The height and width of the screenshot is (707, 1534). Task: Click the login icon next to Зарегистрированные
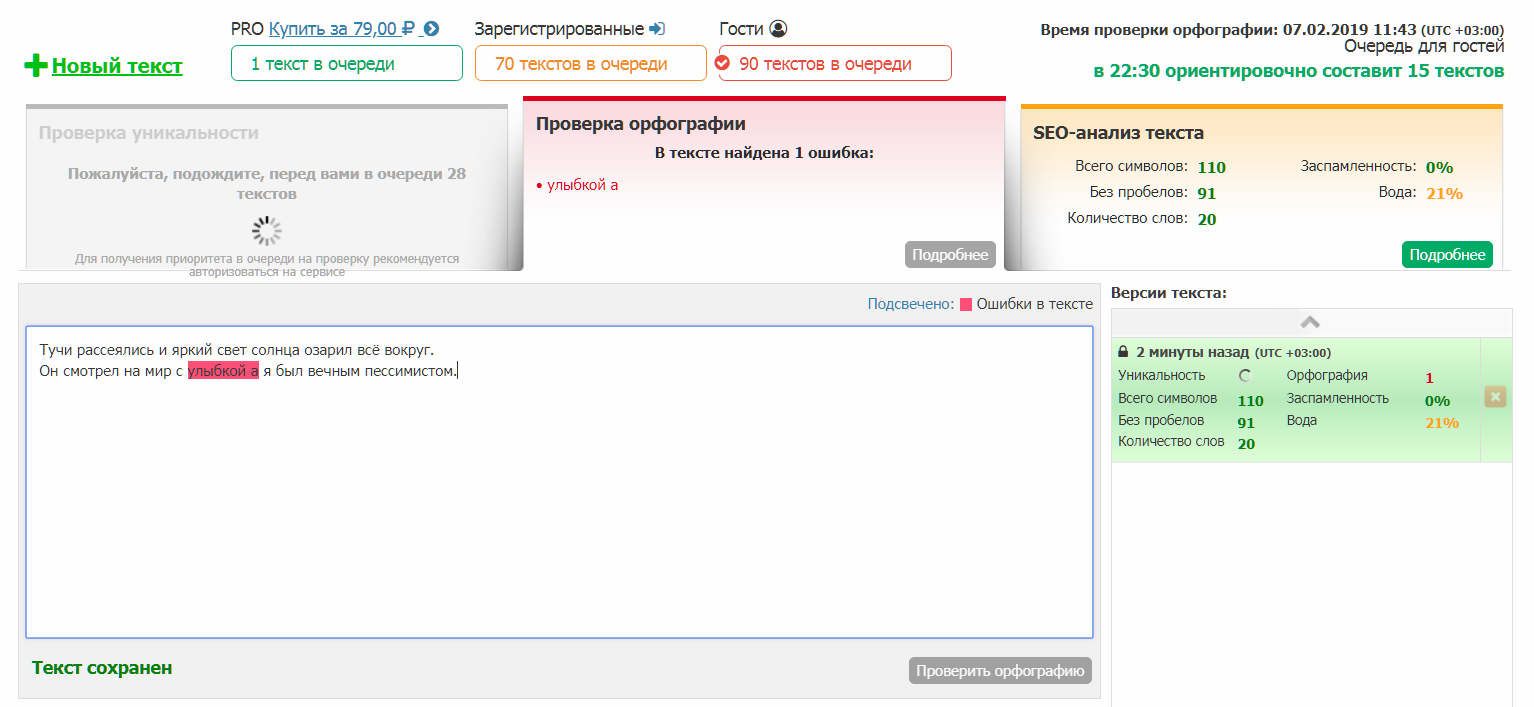point(657,29)
